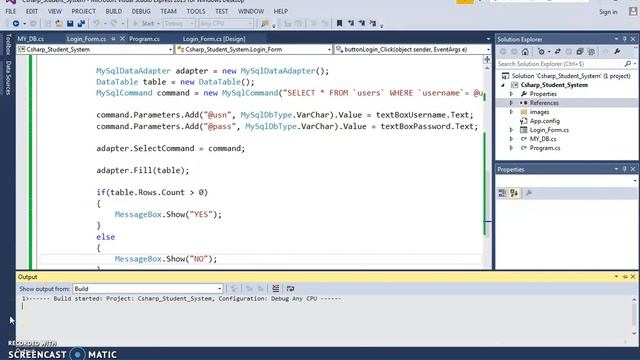Click the wrench Properties icon in Solution Explorer
The height and width of the screenshot is (360, 640).
pos(617,52)
